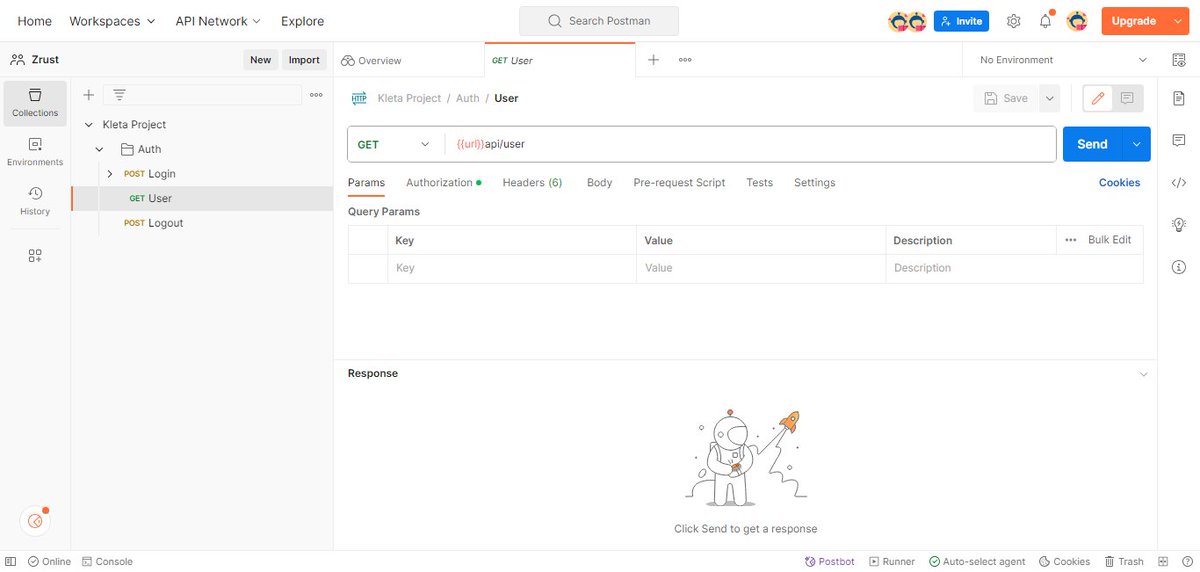
Task: Switch to the Authorization tab
Action: [x=443, y=183]
